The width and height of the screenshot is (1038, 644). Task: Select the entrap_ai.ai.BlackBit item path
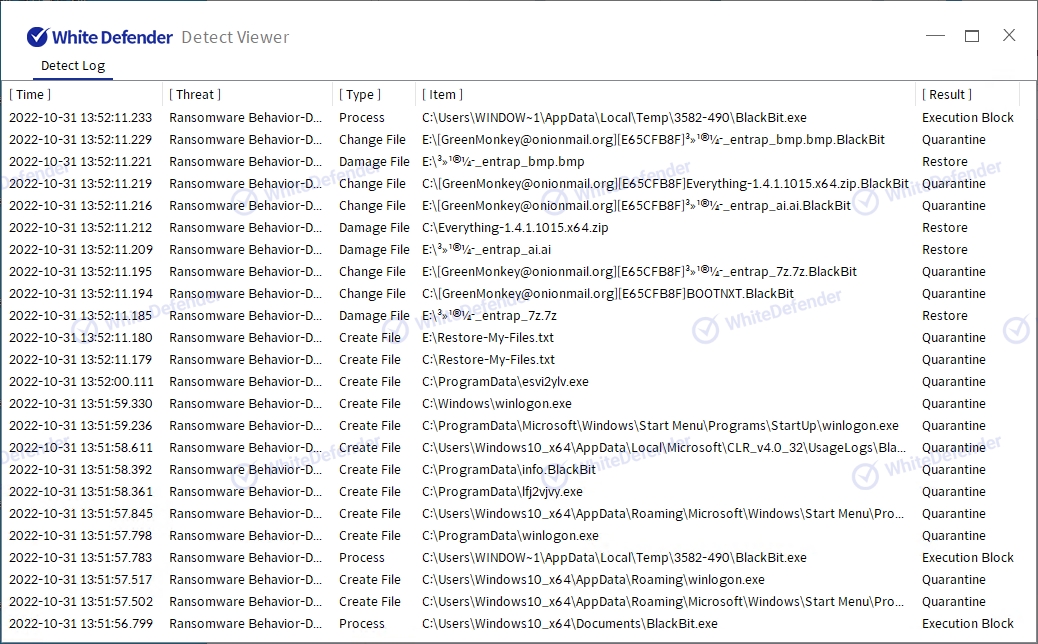point(636,206)
